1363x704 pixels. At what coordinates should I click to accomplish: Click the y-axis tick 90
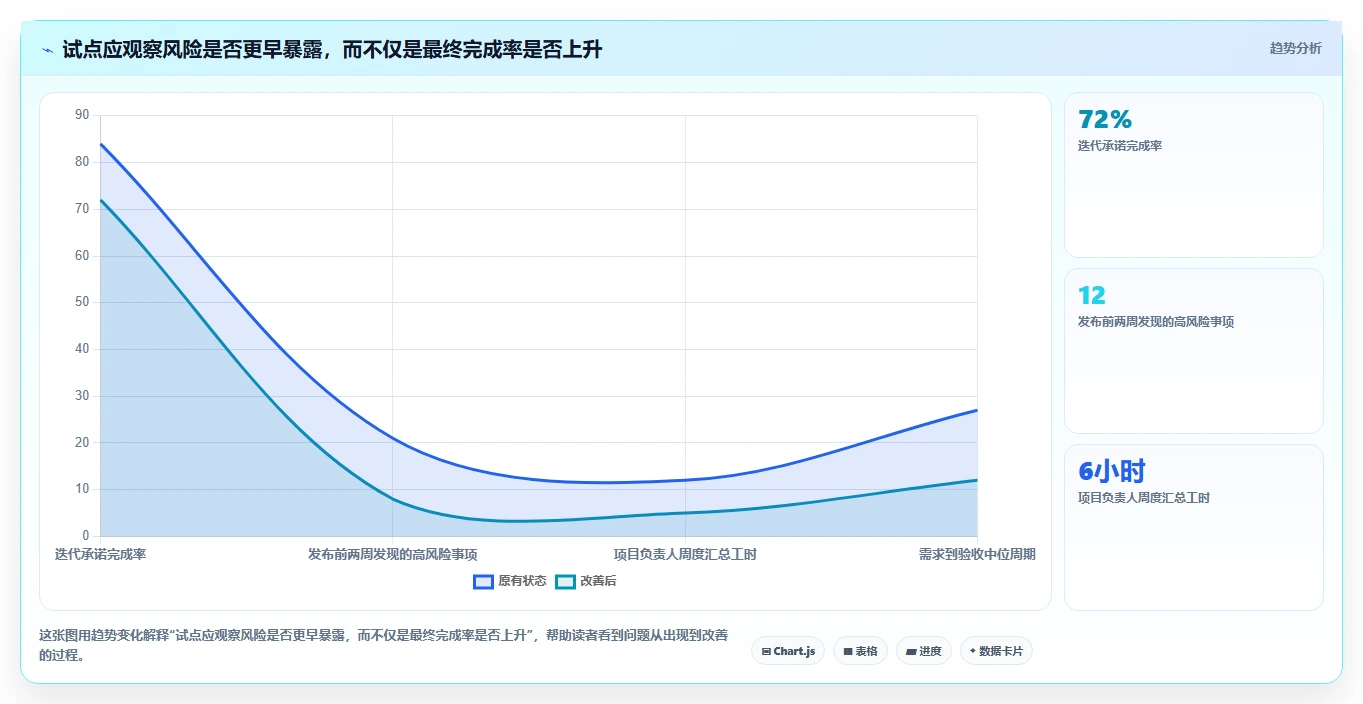(82, 115)
